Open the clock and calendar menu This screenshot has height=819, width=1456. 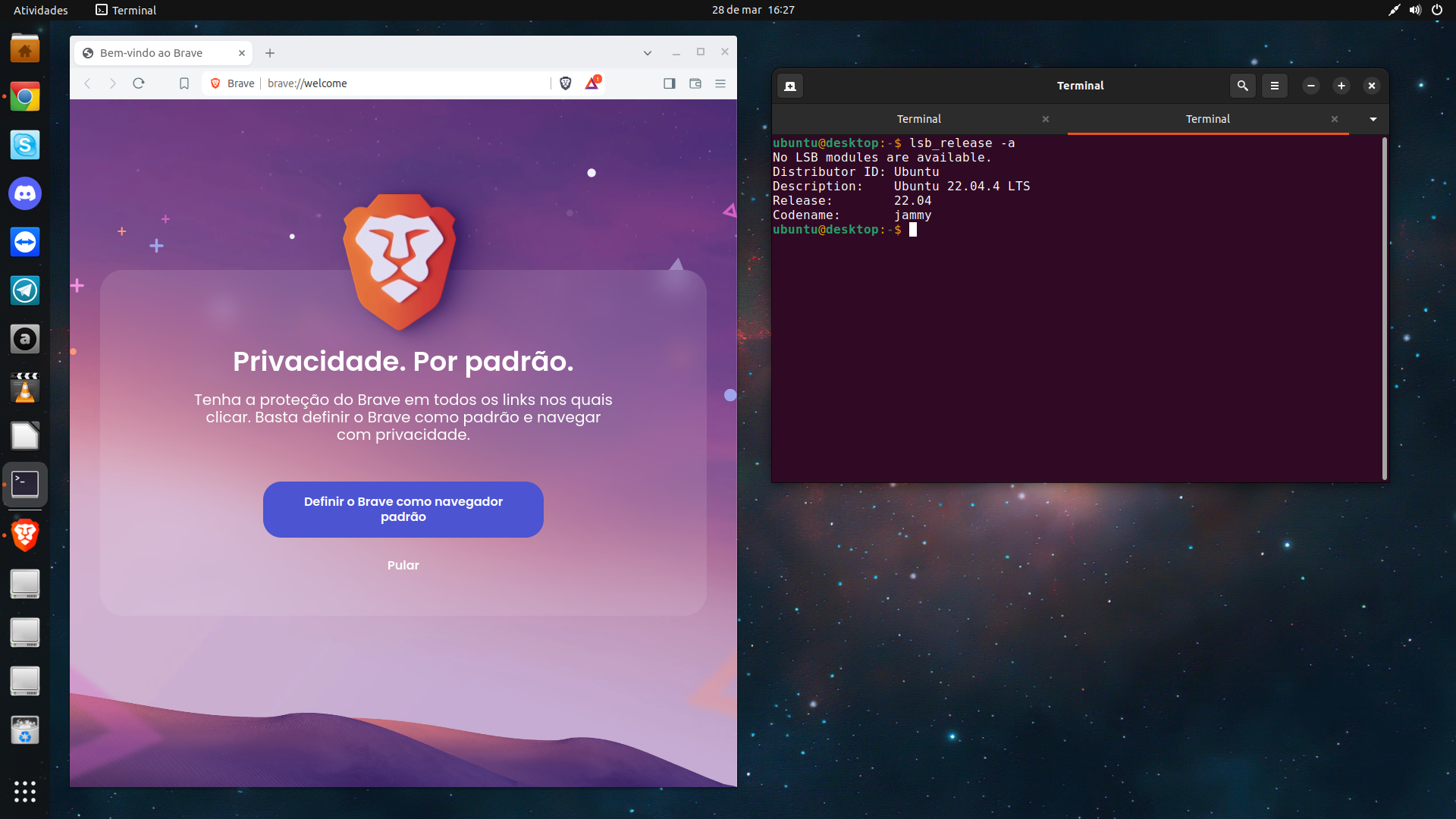pyautogui.click(x=753, y=10)
